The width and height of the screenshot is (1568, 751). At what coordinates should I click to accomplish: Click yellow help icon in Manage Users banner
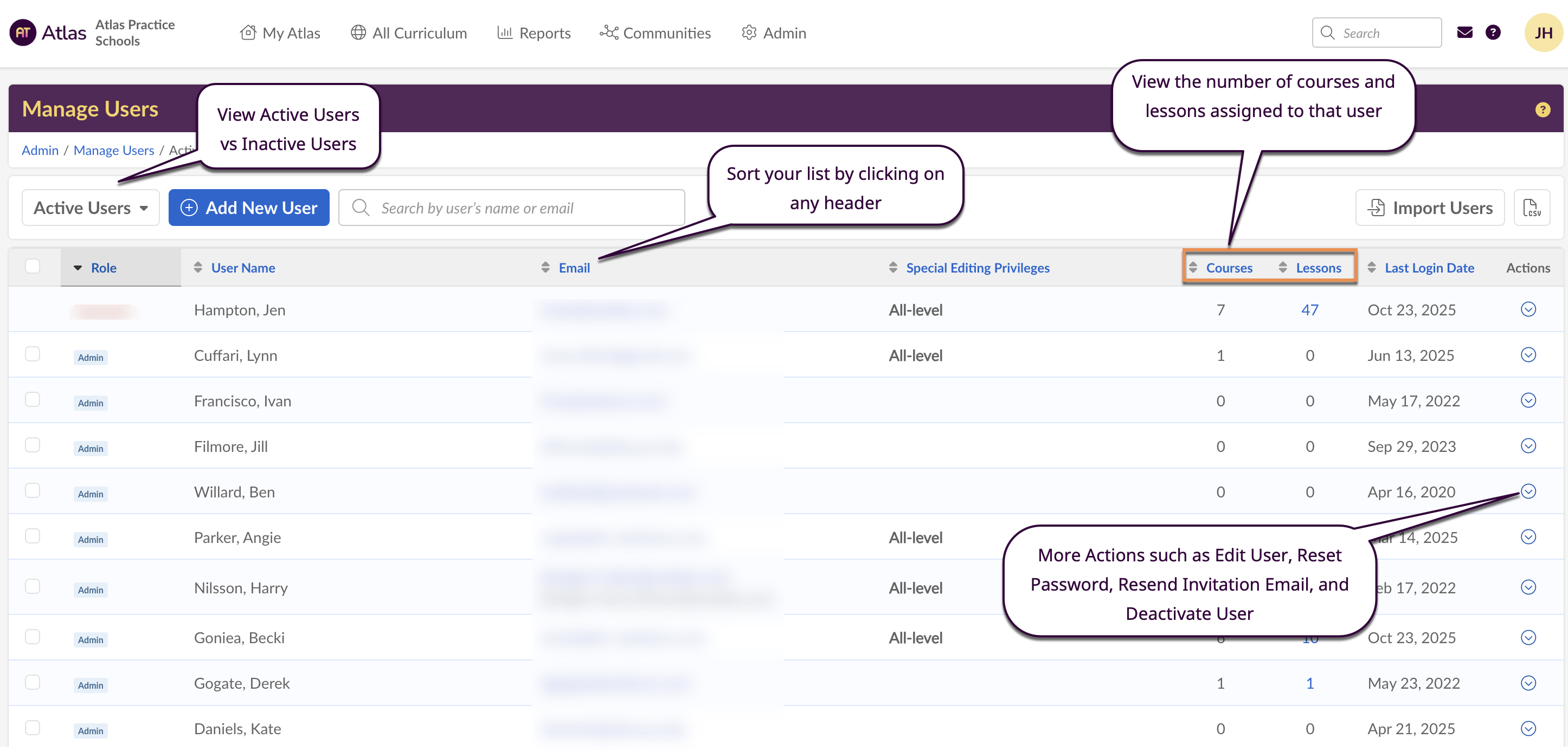[x=1542, y=110]
